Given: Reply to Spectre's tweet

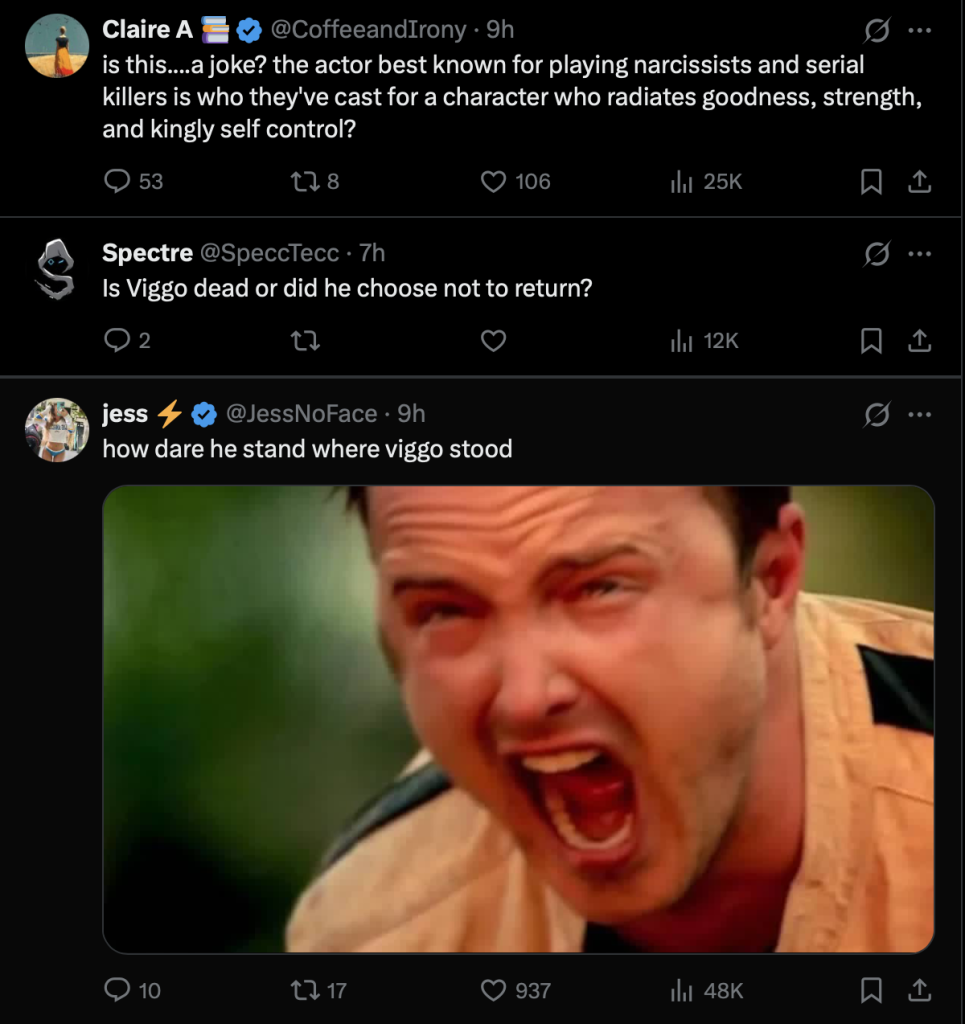Looking at the screenshot, I should [118, 341].
